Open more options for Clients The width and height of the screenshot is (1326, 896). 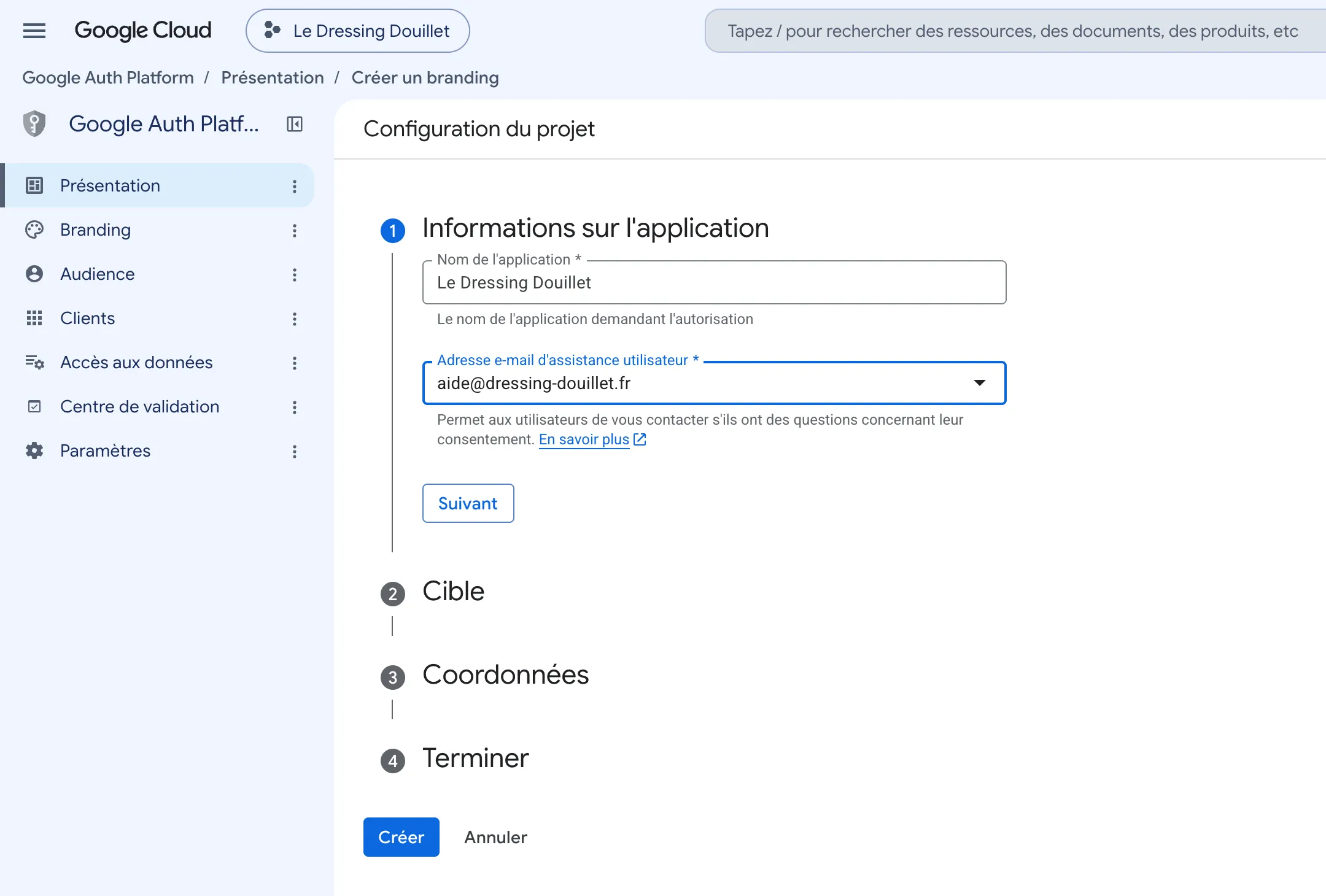(x=295, y=319)
